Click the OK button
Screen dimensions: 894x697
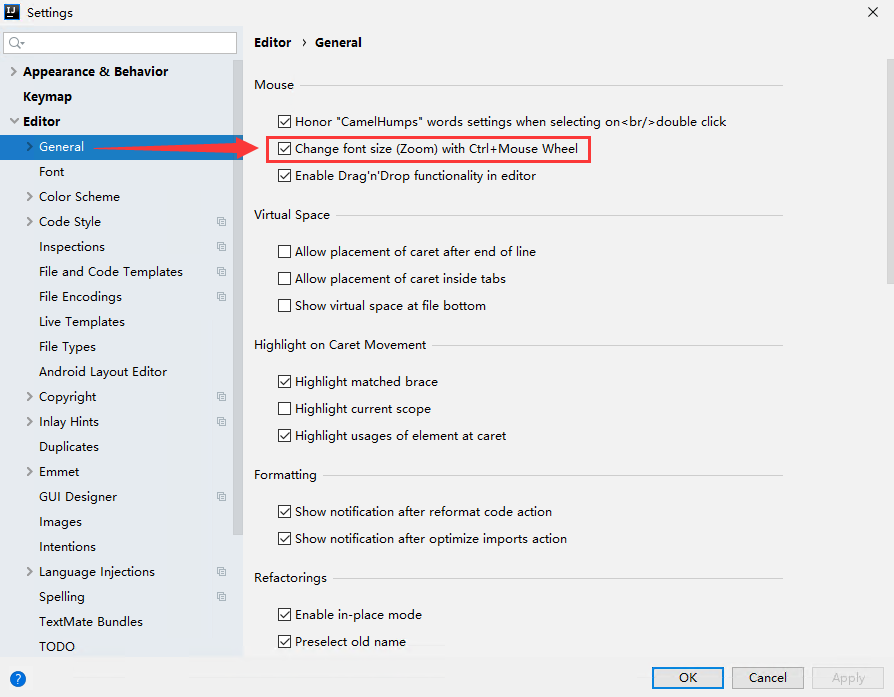688,678
